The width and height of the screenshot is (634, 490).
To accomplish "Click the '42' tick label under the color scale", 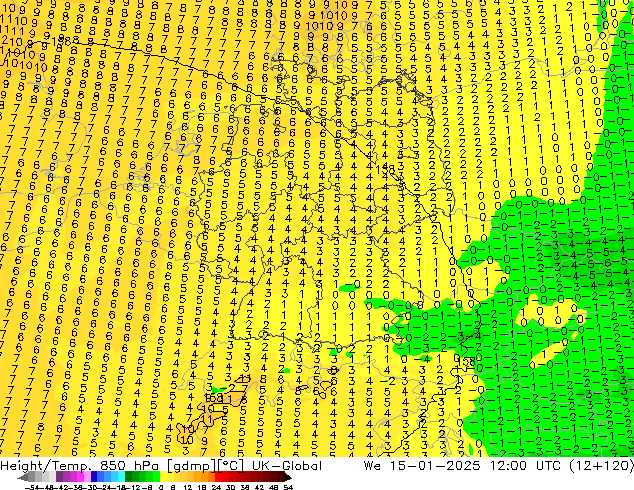I will point(259,487).
